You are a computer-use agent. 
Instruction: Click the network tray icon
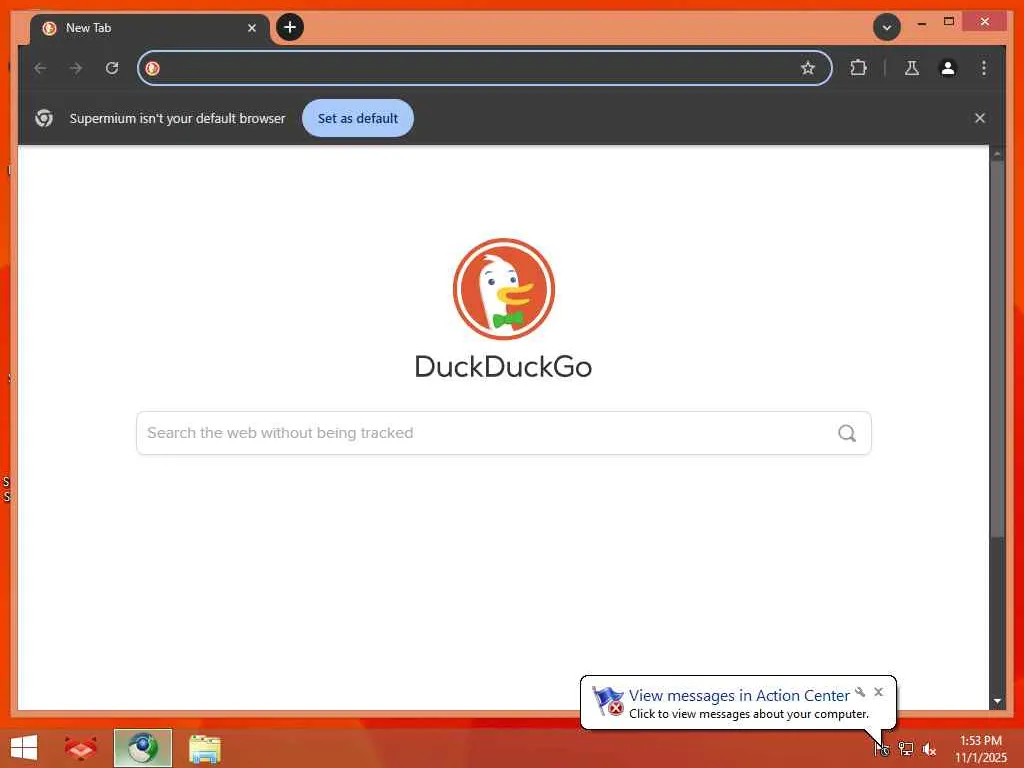pyautogui.click(x=906, y=748)
